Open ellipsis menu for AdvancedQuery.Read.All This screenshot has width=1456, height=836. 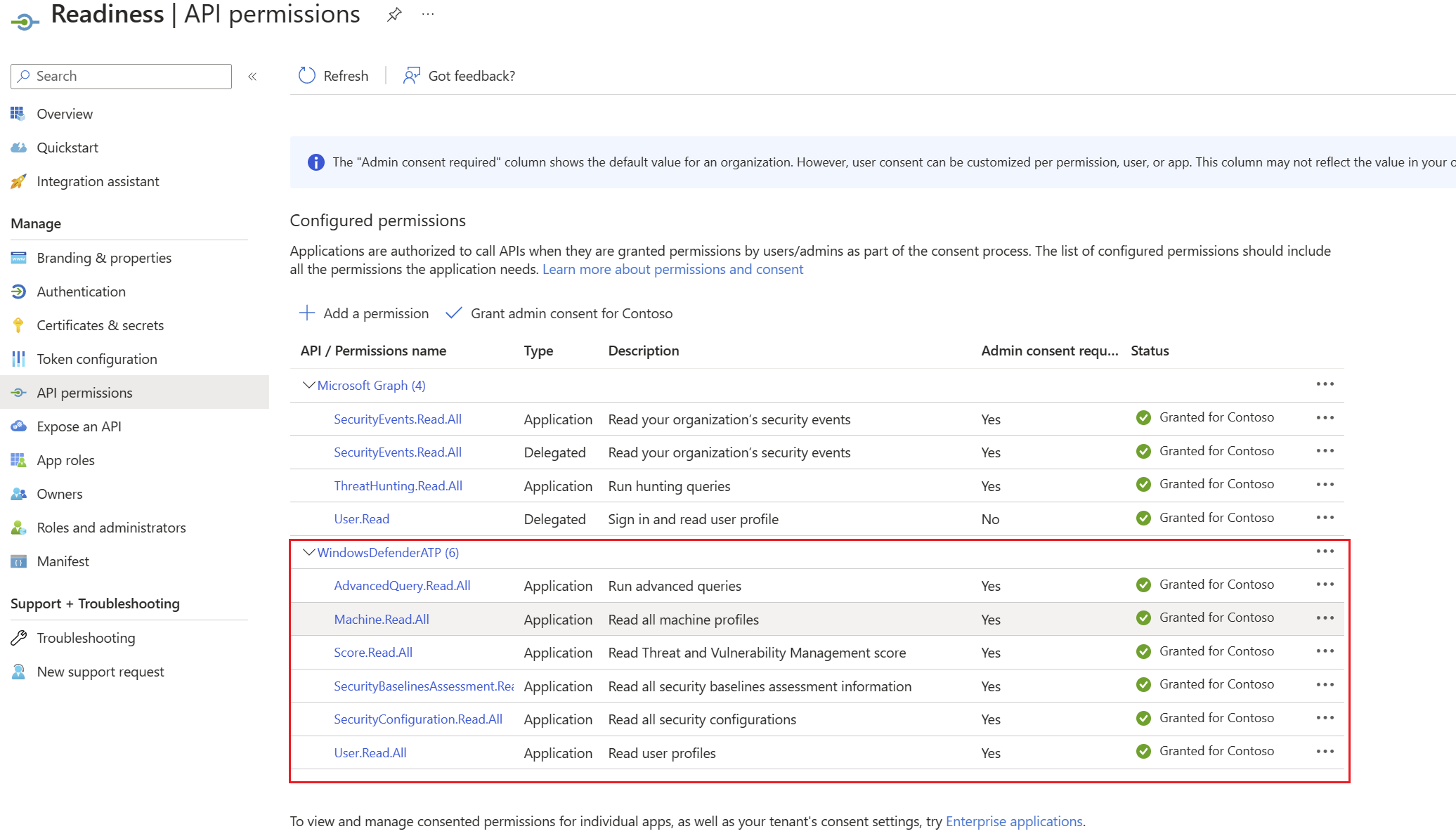click(1326, 584)
